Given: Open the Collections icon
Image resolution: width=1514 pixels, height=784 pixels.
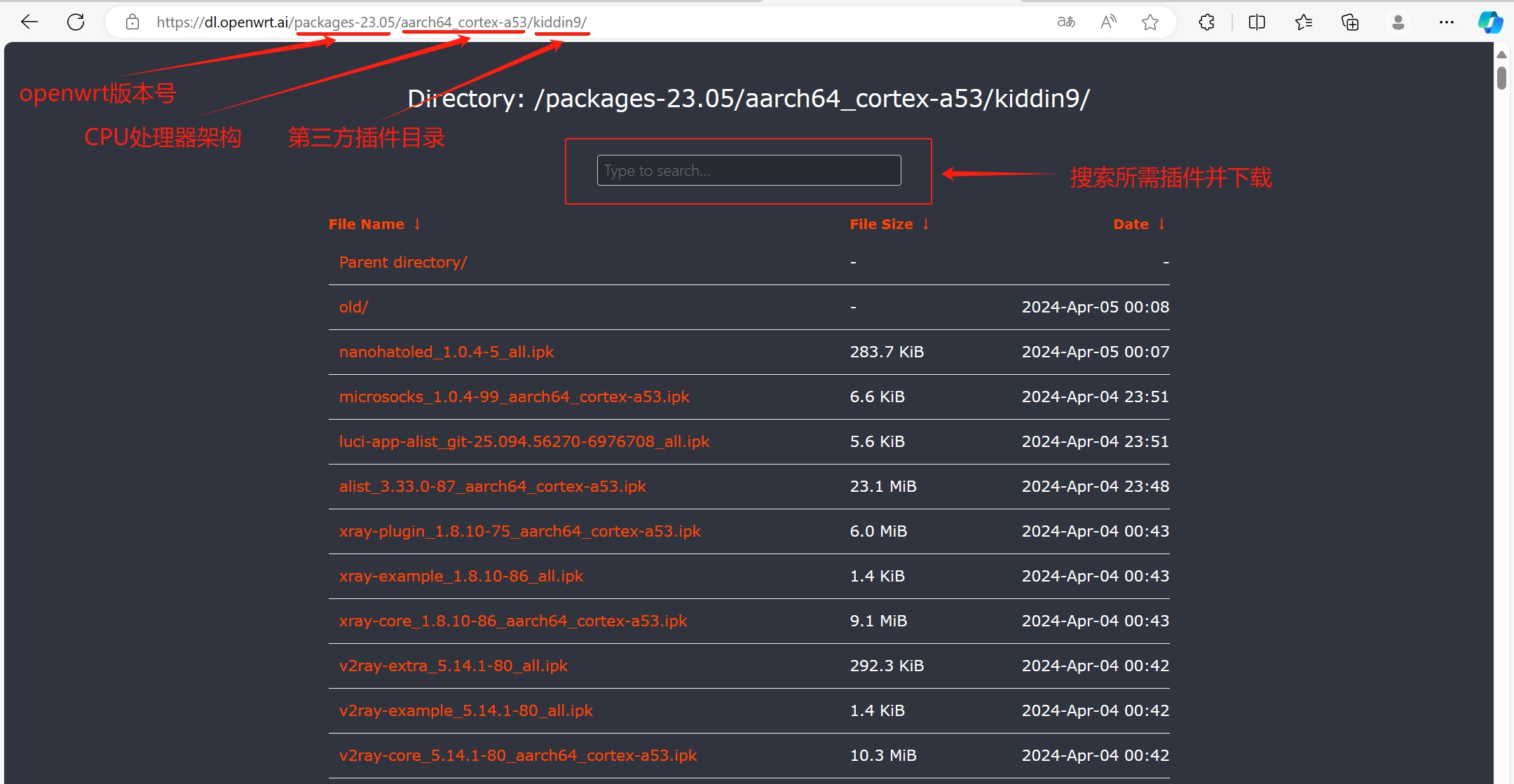Looking at the screenshot, I should (x=1350, y=22).
